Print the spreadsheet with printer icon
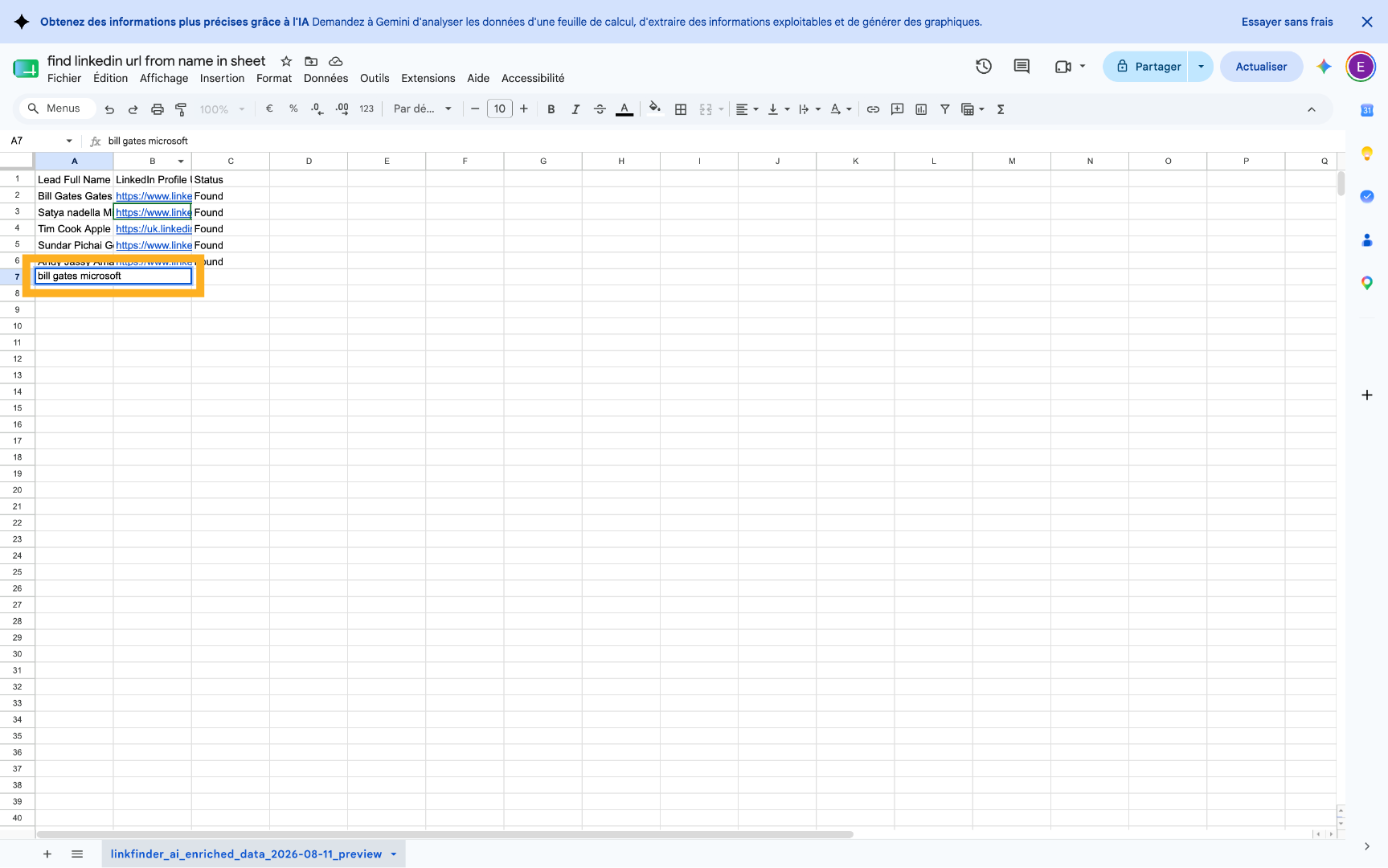 pyautogui.click(x=158, y=109)
